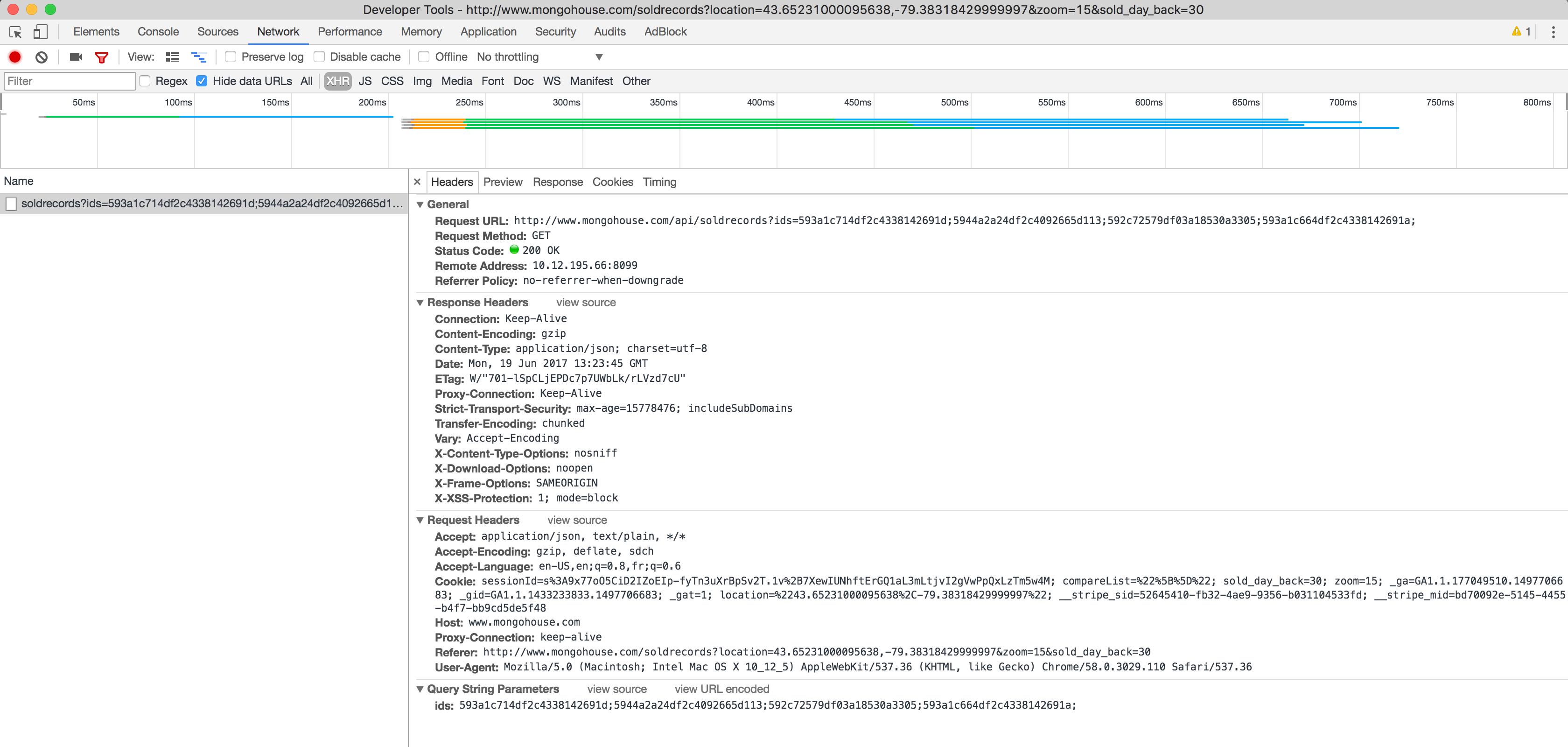This screenshot has width=1568, height=747.
Task: Click the Filter text input field
Action: pos(70,81)
